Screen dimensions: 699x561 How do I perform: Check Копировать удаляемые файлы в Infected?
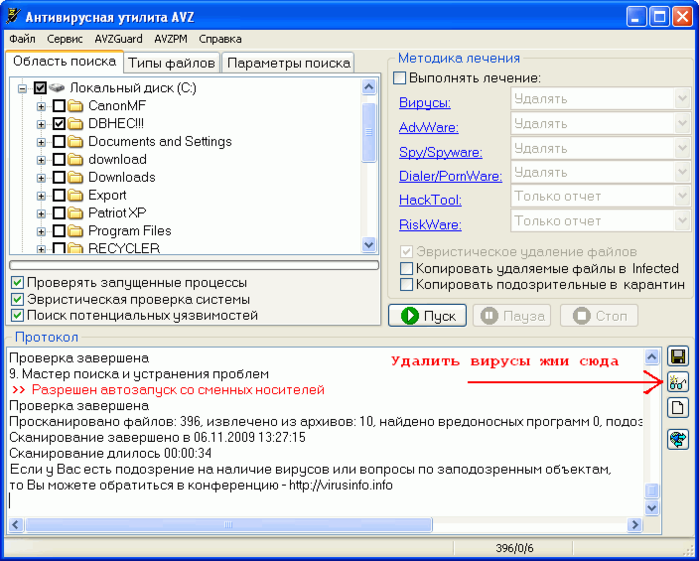click(406, 268)
